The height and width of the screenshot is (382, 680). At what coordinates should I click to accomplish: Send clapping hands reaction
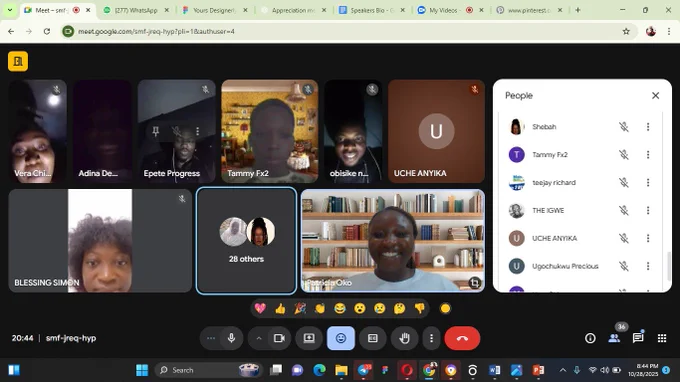[320, 308]
